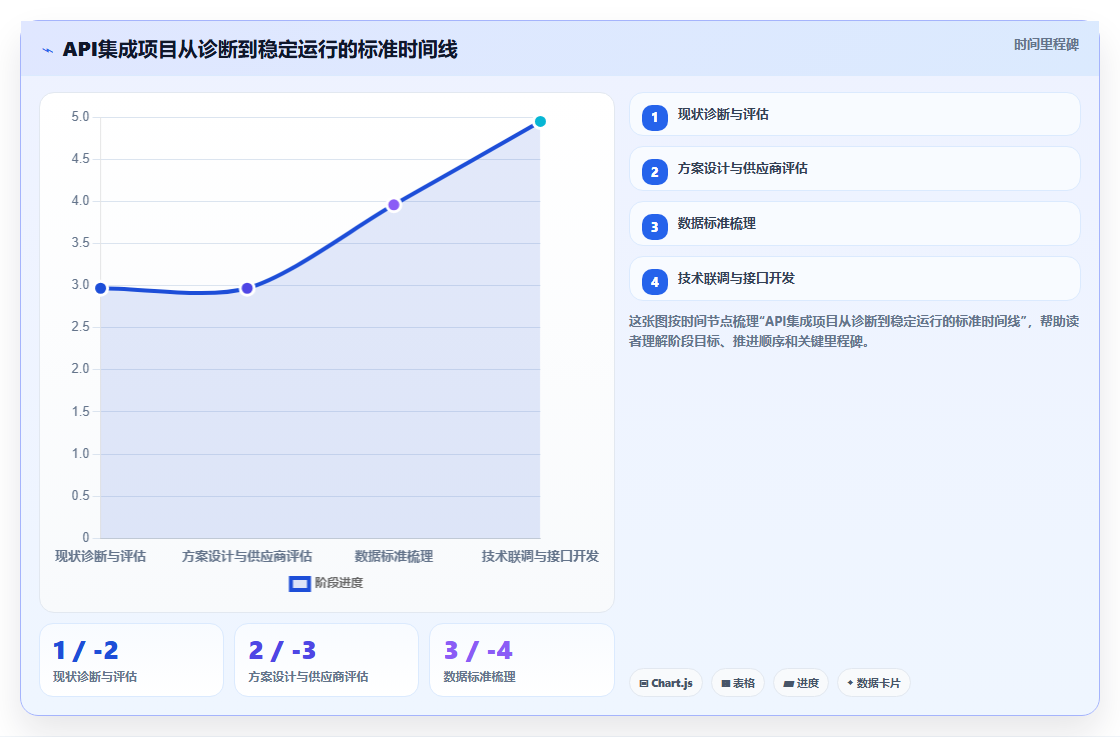The width and height of the screenshot is (1120, 737).
Task: Toggle the 阶段进度 legend swatch
Action: (x=300, y=583)
